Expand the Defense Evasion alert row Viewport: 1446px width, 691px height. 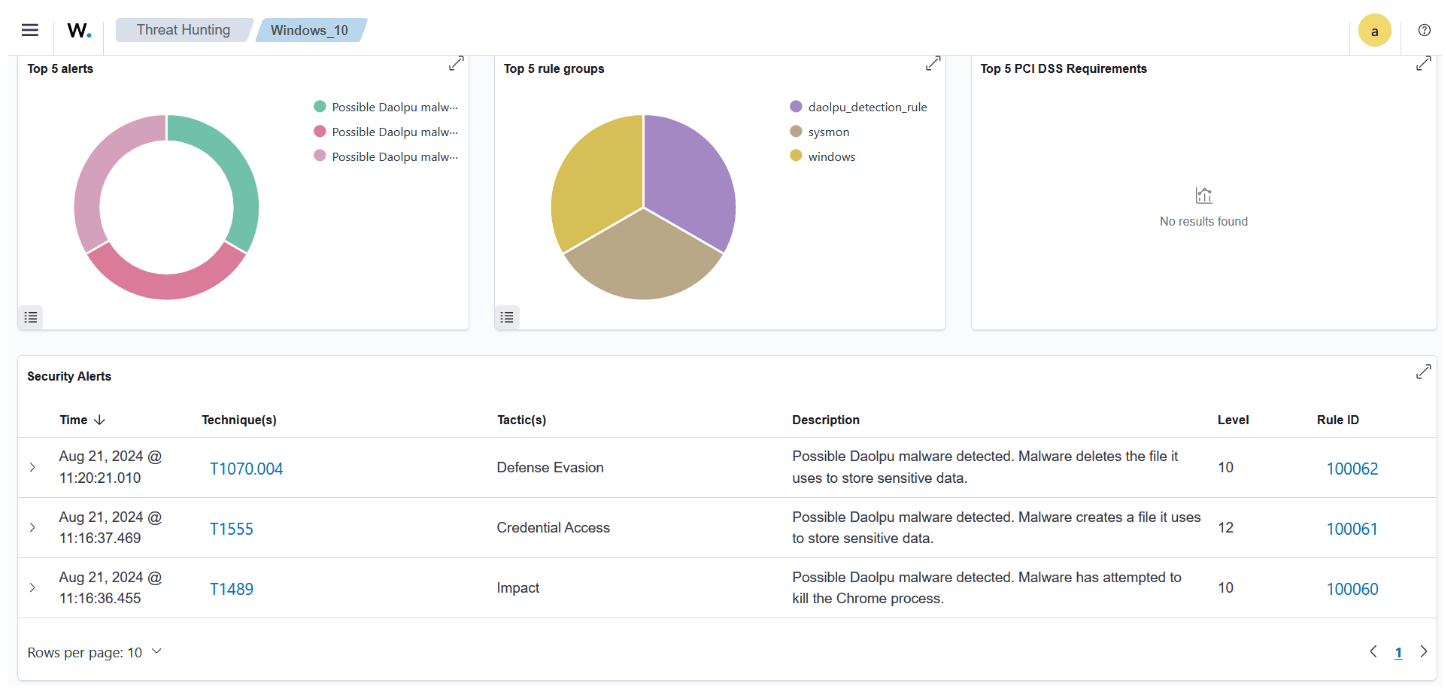(32, 467)
